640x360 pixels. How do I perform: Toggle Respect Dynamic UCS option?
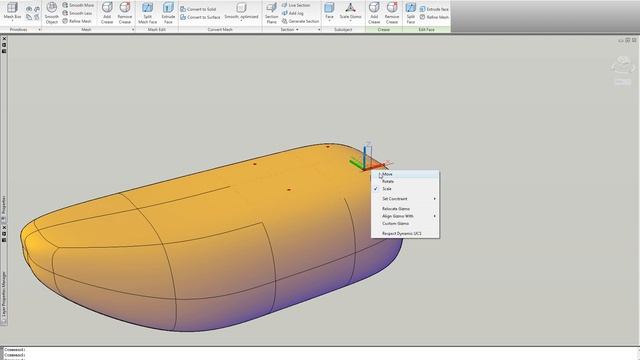[x=405, y=233]
